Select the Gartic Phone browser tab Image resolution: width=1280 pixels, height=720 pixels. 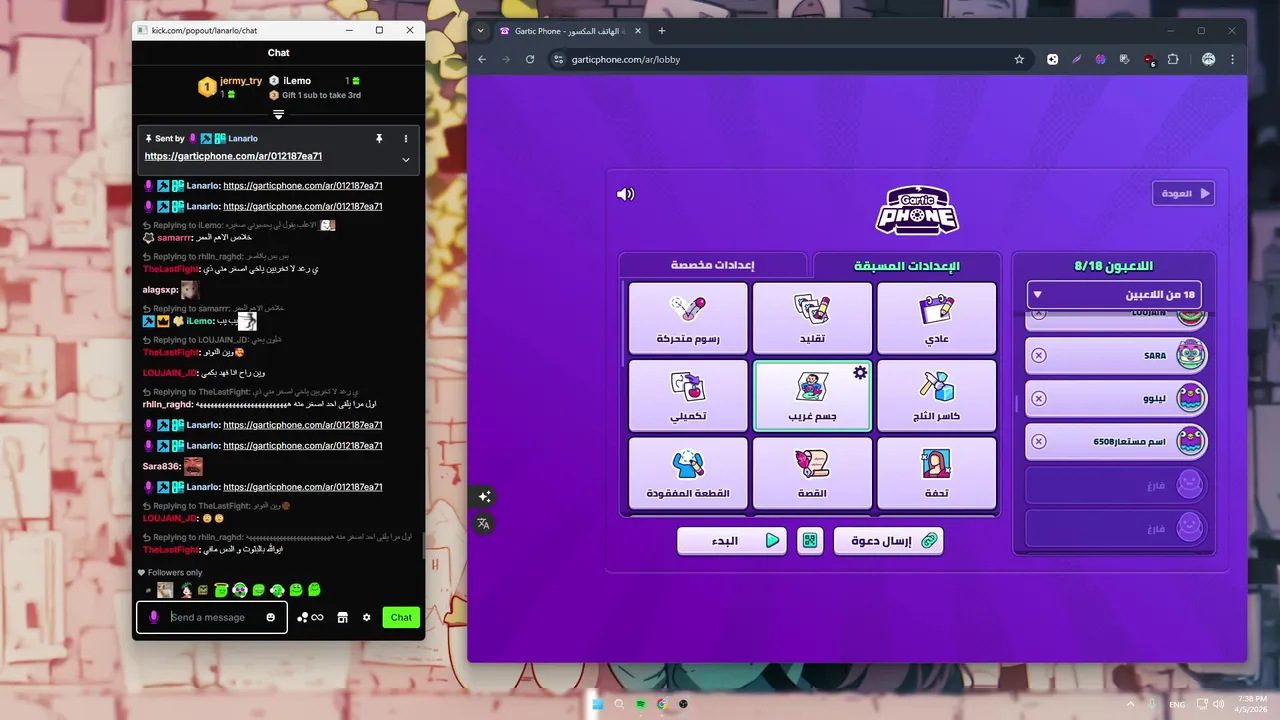[570, 31]
